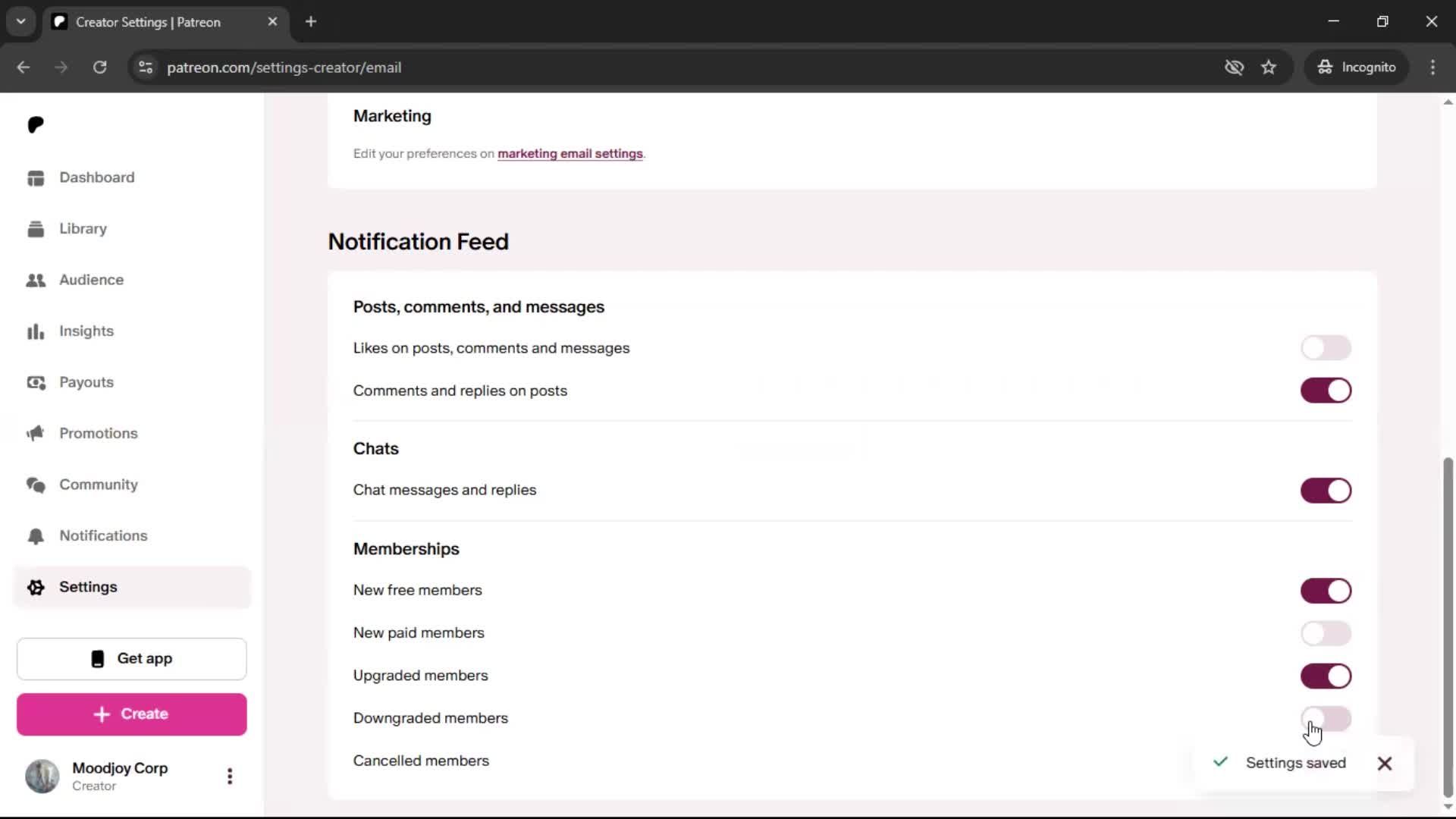Click the Get app button
Image resolution: width=1456 pixels, height=819 pixels.
click(132, 659)
